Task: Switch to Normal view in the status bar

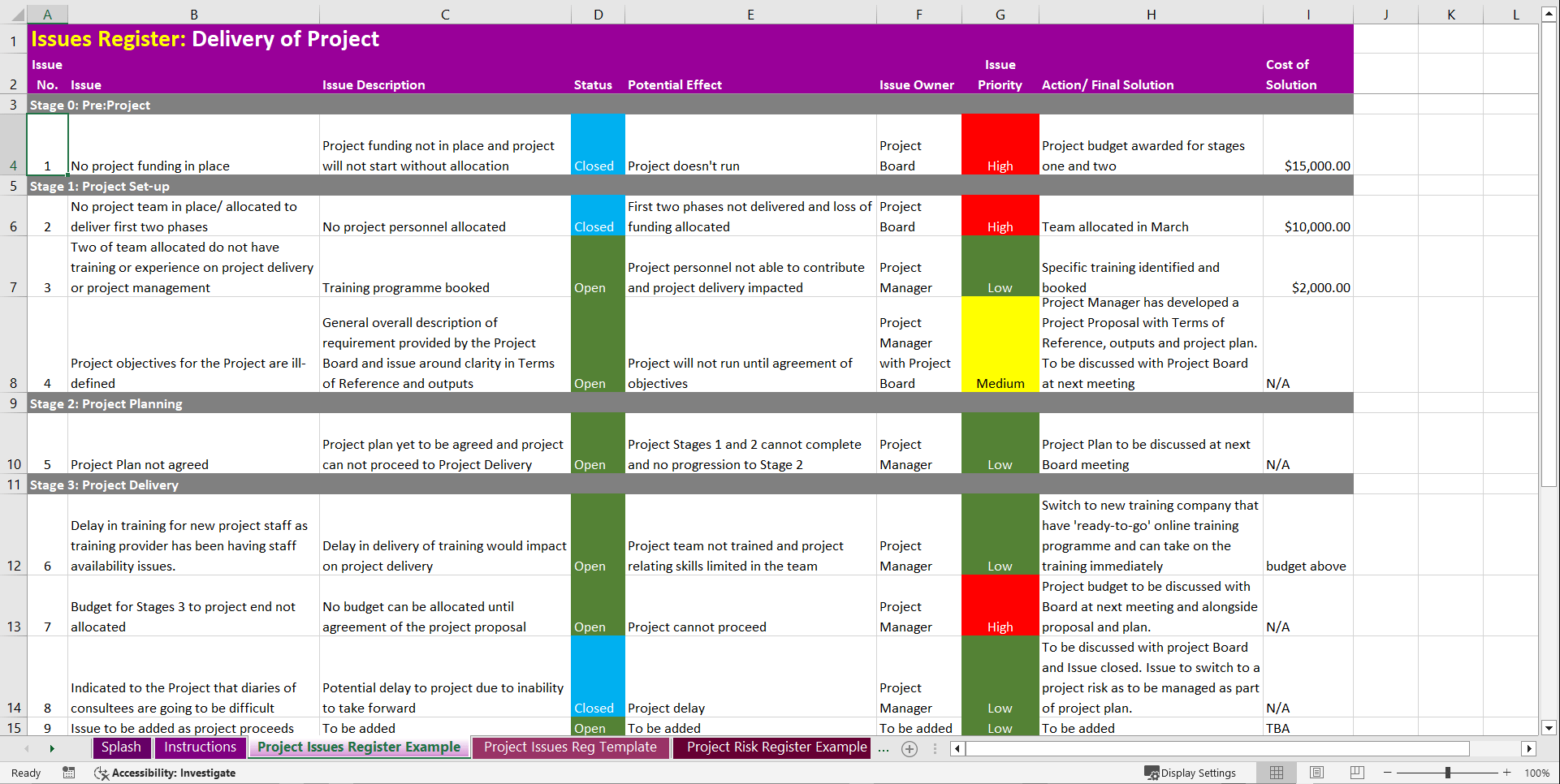Action: point(1276,773)
